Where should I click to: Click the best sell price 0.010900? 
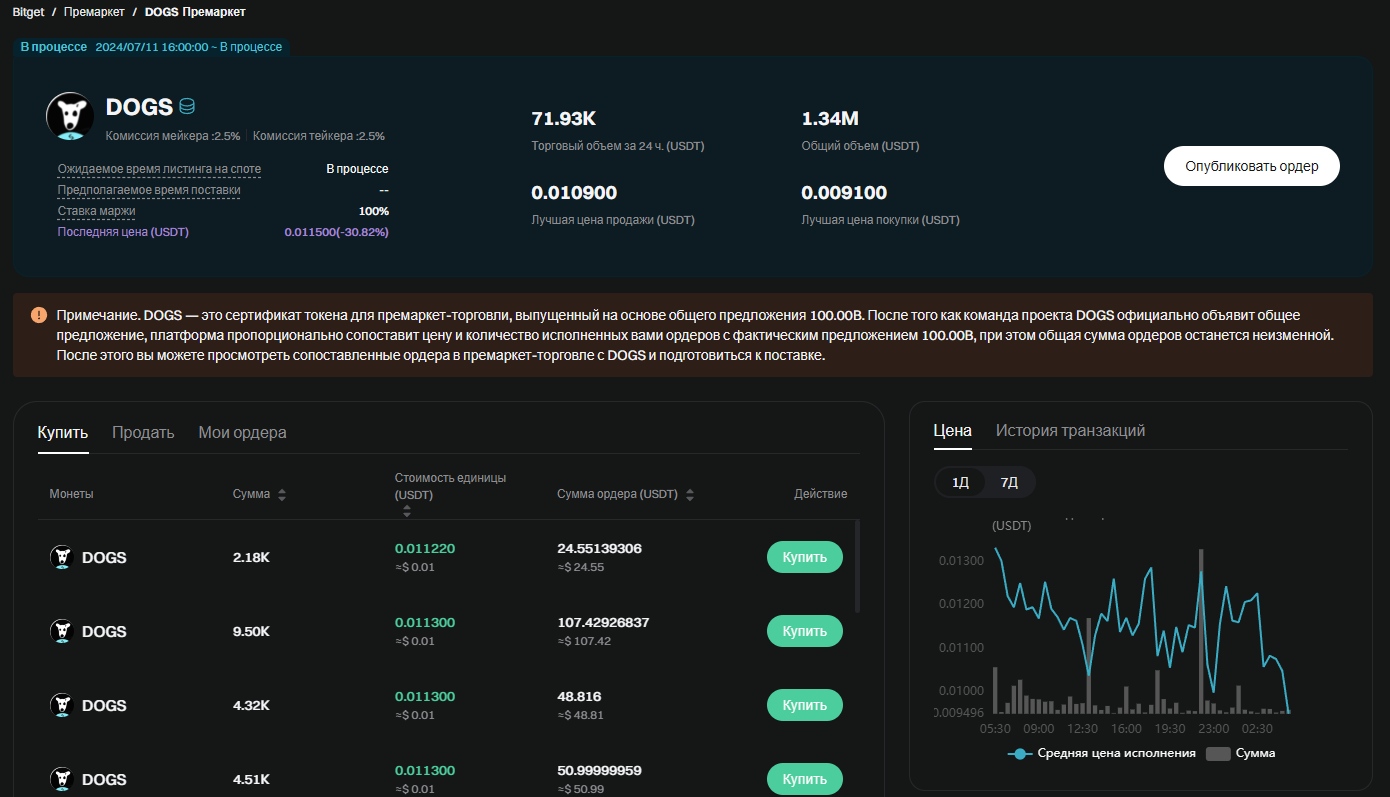pyautogui.click(x=574, y=193)
